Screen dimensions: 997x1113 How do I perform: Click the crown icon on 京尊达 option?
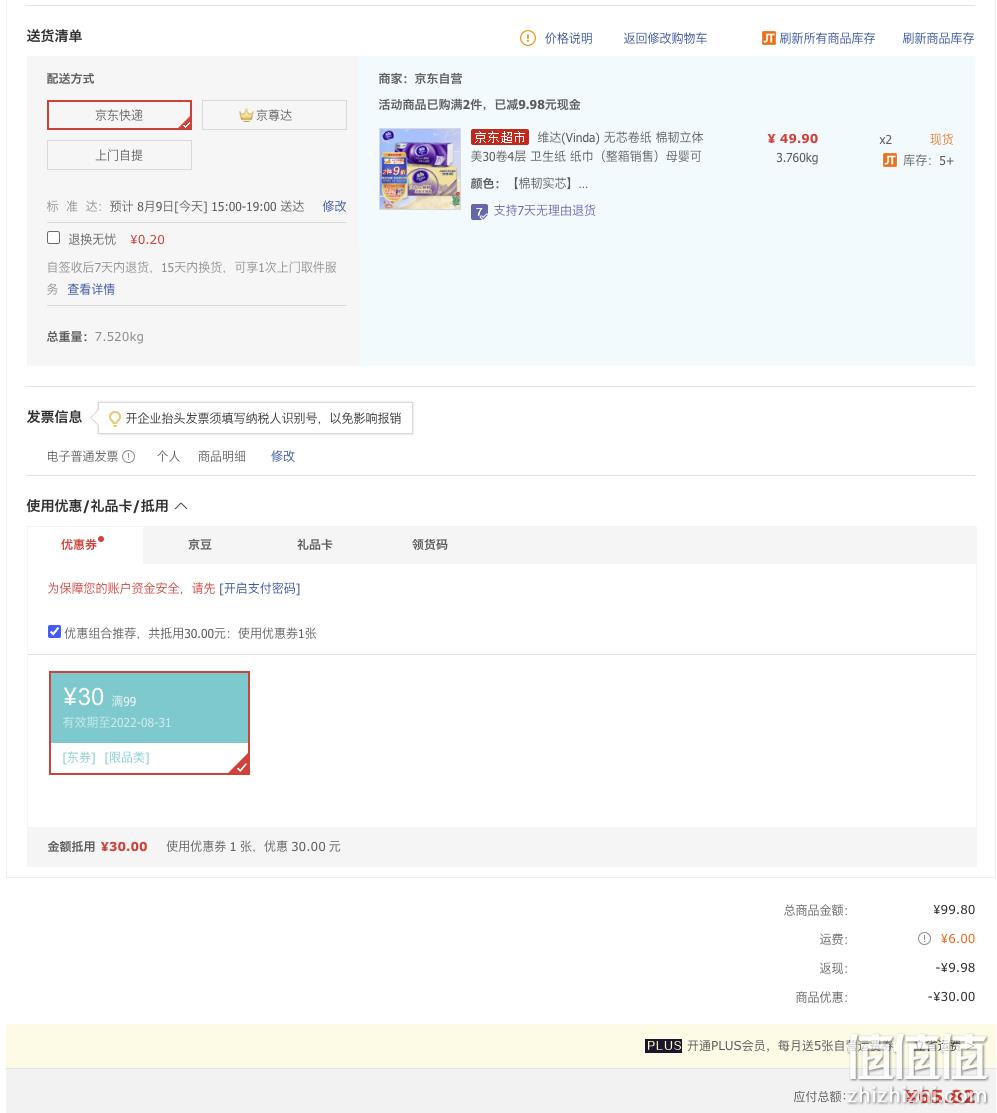pyautogui.click(x=246, y=115)
